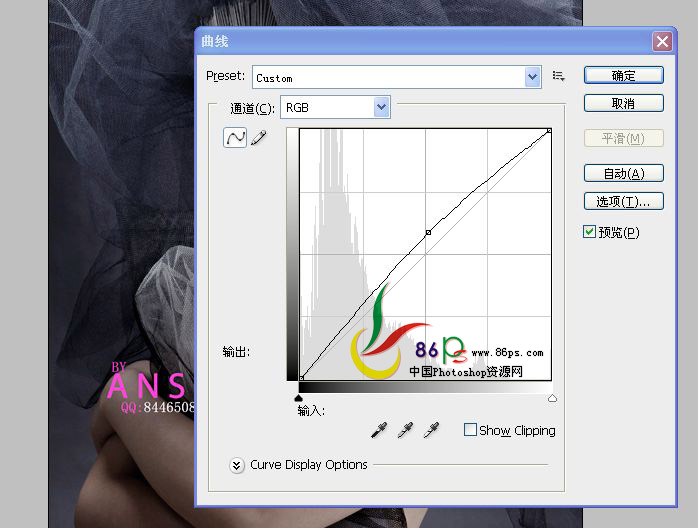The image size is (698, 528).
Task: Select the top-right curve endpoint
Action: tap(549, 130)
